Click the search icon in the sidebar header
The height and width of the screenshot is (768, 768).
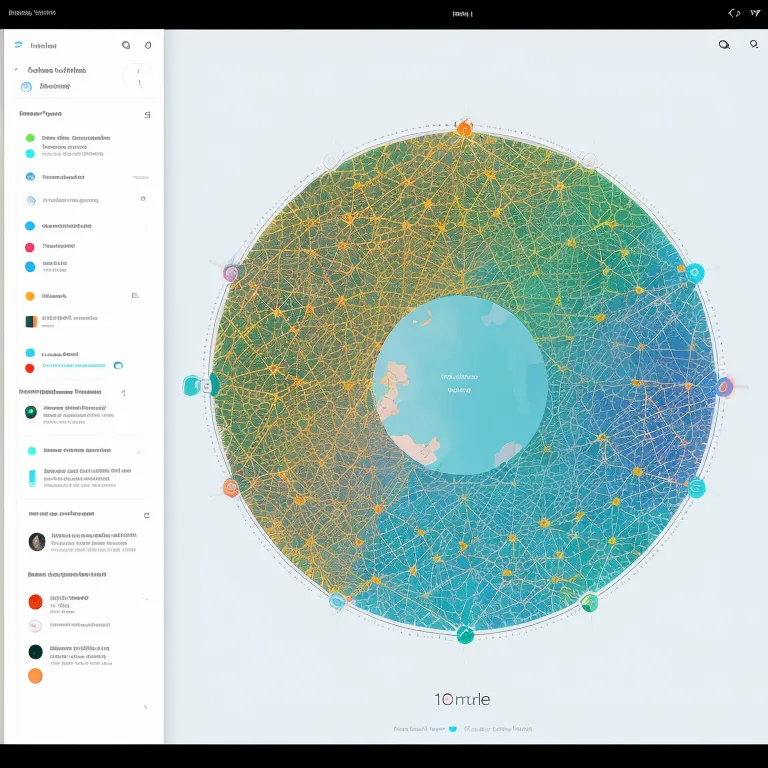(125, 45)
